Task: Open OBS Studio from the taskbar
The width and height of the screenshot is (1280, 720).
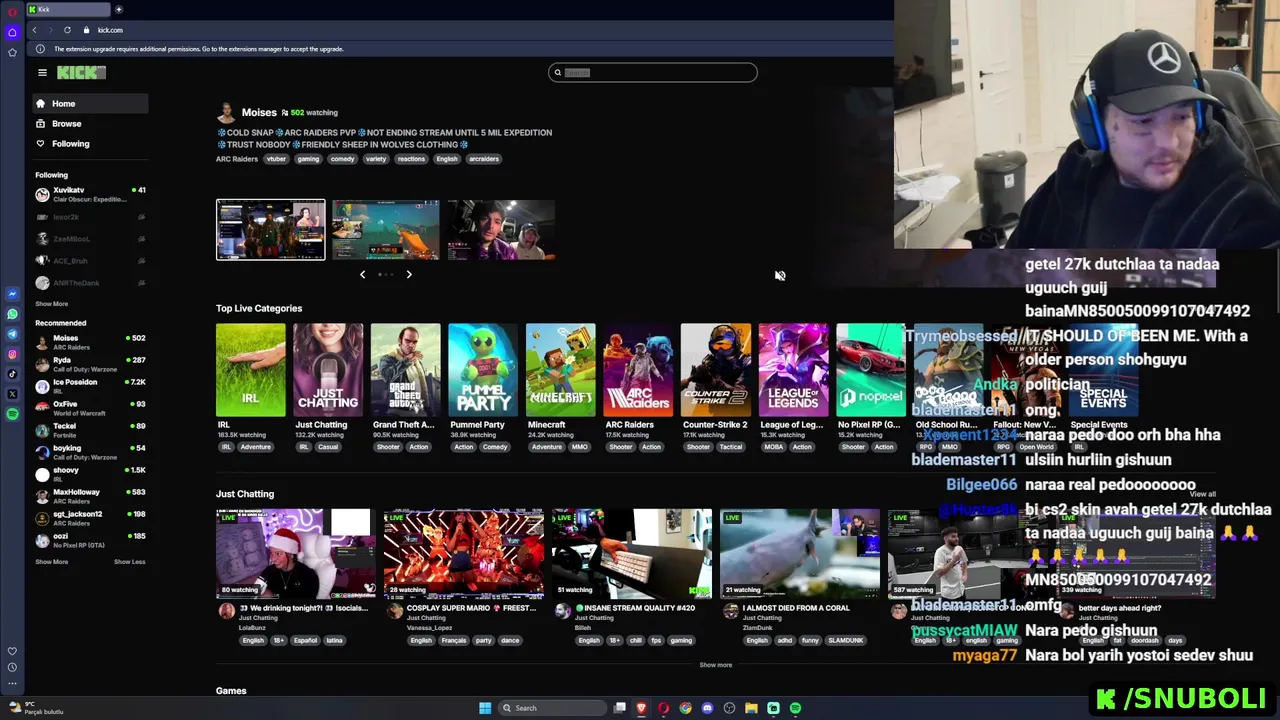Action: [729, 708]
